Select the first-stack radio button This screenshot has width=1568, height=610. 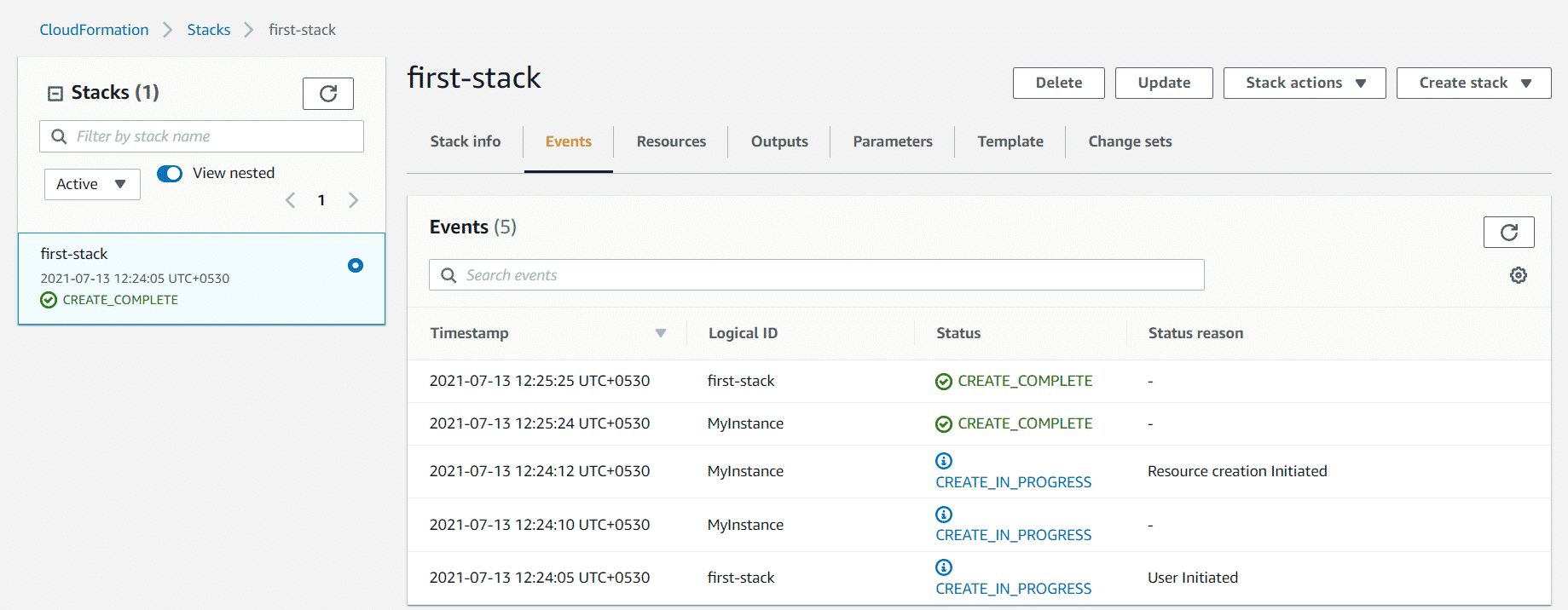(356, 266)
